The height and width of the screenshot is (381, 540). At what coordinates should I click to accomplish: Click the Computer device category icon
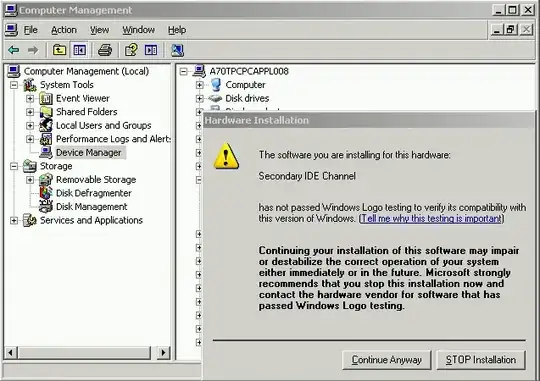(x=216, y=85)
